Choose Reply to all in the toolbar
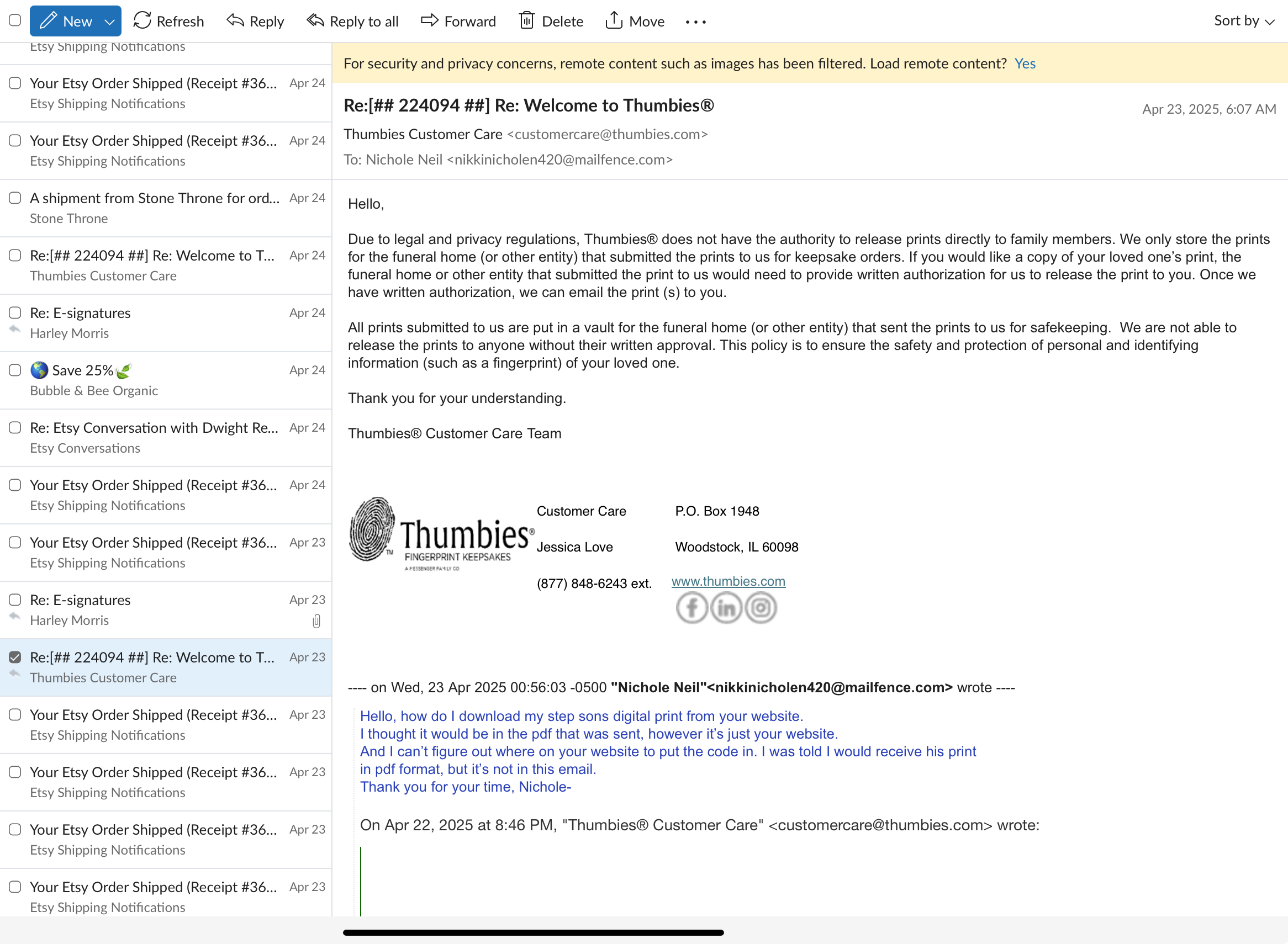This screenshot has width=1288, height=944. (x=352, y=21)
